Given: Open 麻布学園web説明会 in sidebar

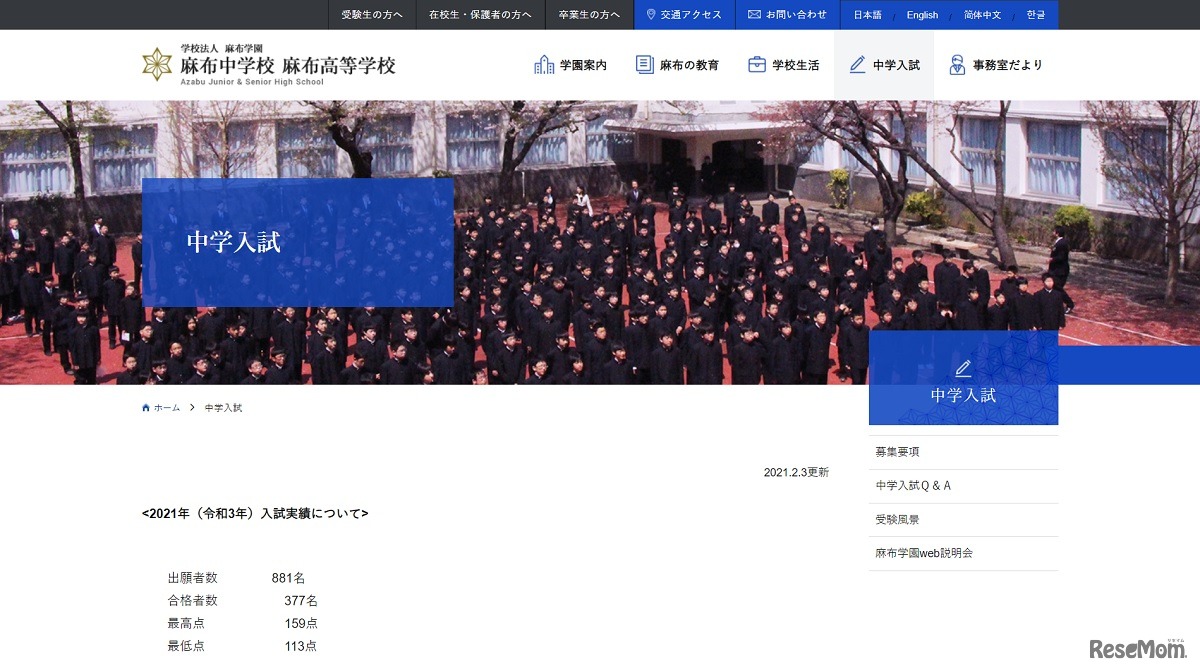Looking at the screenshot, I should pyautogui.click(x=963, y=553).
